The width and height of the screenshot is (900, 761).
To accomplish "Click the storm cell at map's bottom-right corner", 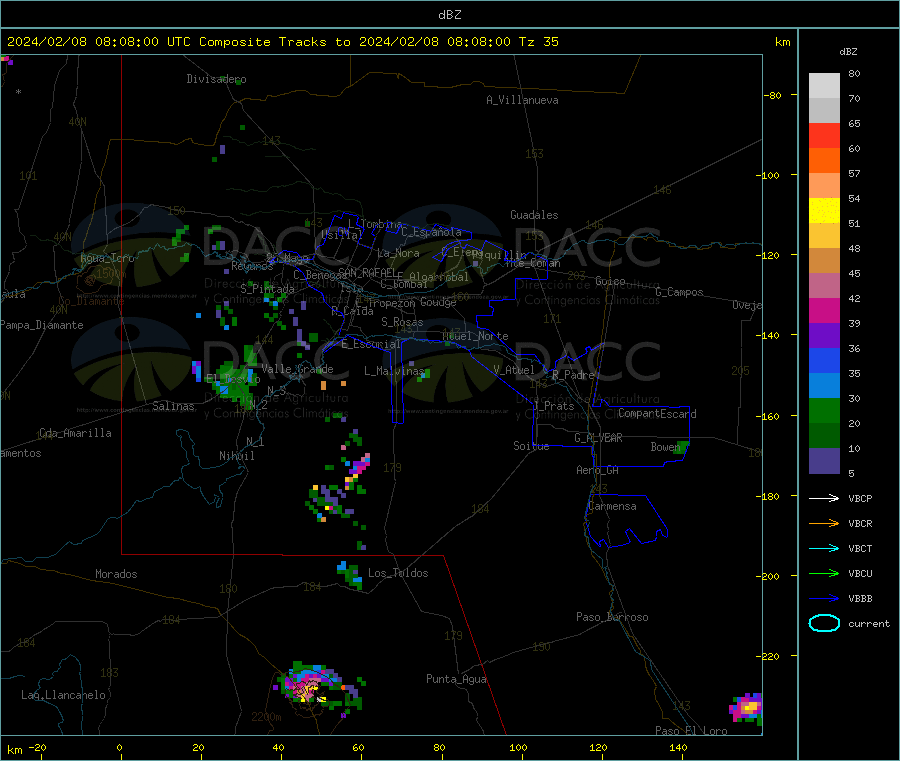I will (746, 708).
